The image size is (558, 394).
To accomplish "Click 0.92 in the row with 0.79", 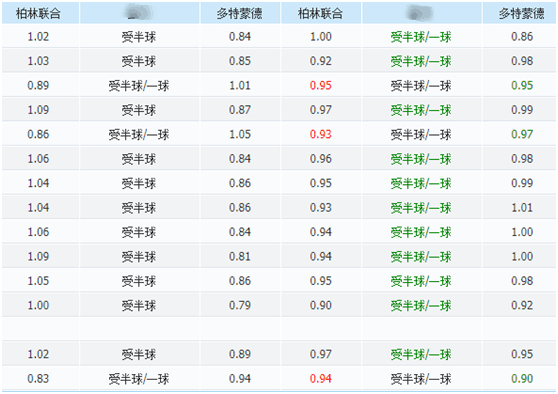I will [522, 305].
